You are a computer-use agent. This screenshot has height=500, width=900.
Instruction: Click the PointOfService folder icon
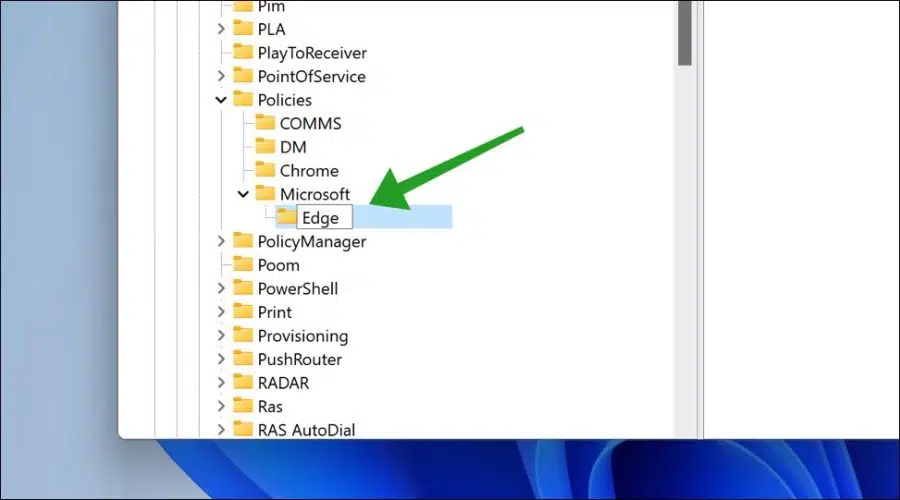pyautogui.click(x=243, y=75)
